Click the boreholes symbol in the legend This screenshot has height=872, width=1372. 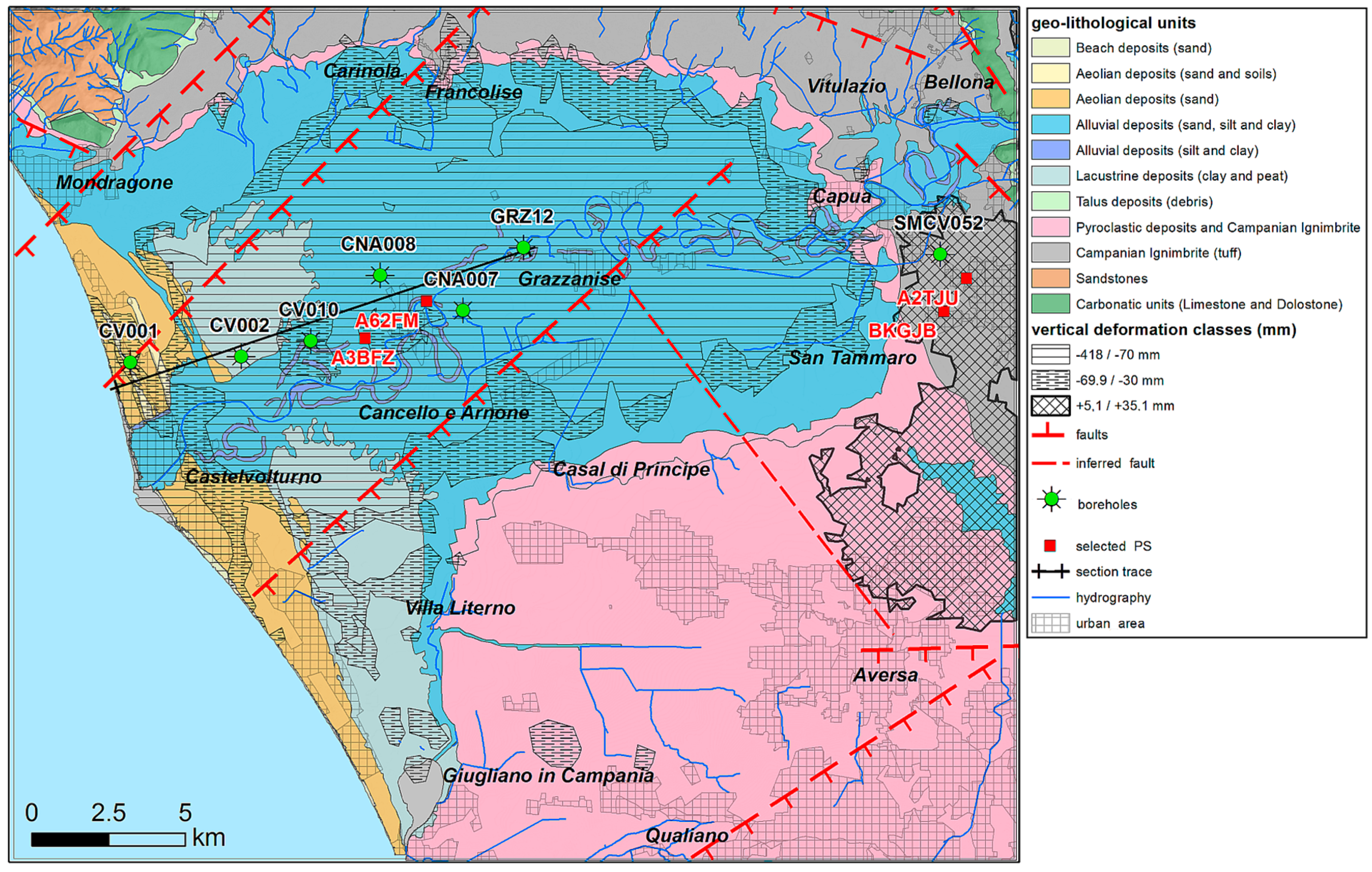coord(1051,500)
